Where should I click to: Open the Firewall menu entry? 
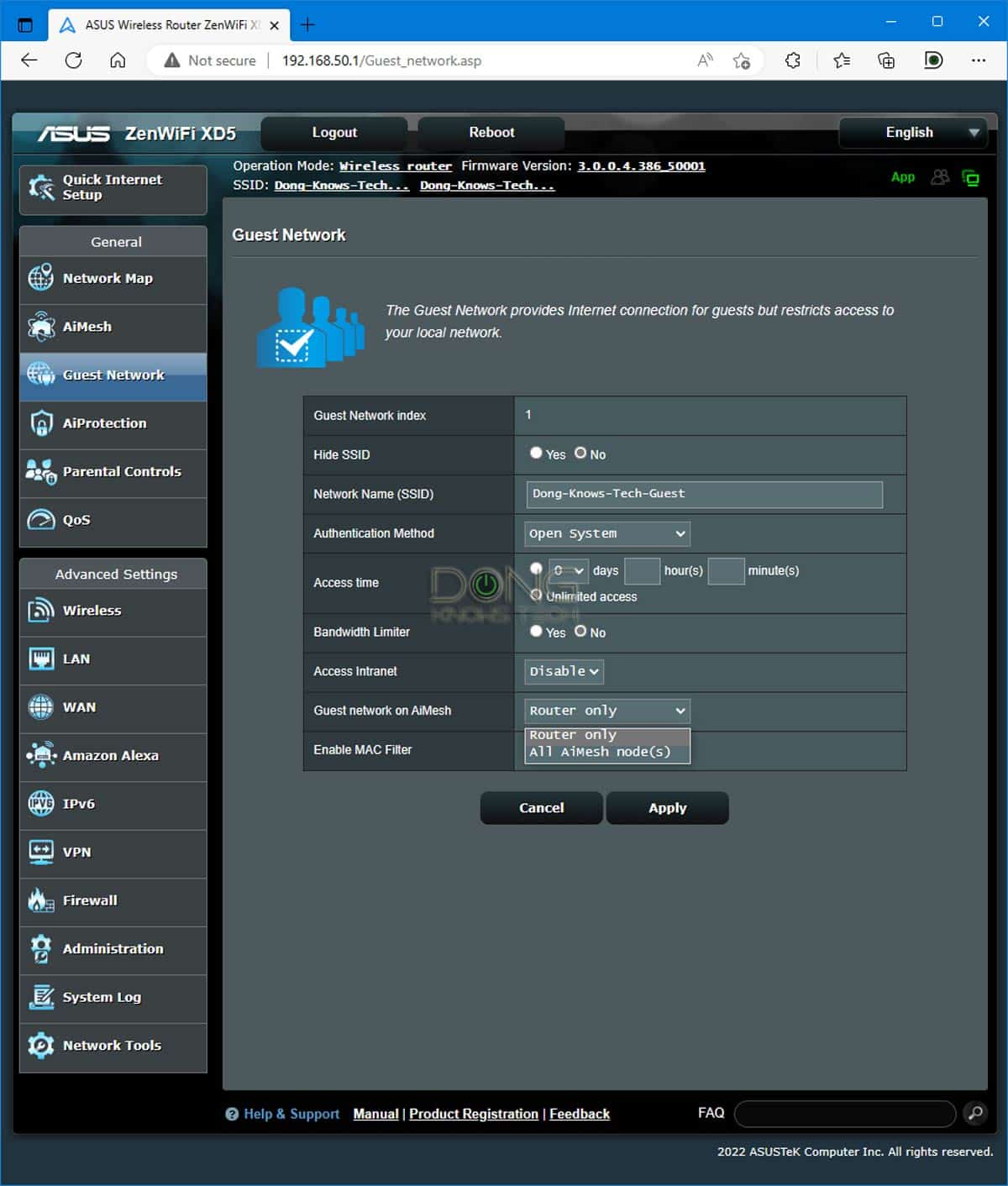click(113, 900)
